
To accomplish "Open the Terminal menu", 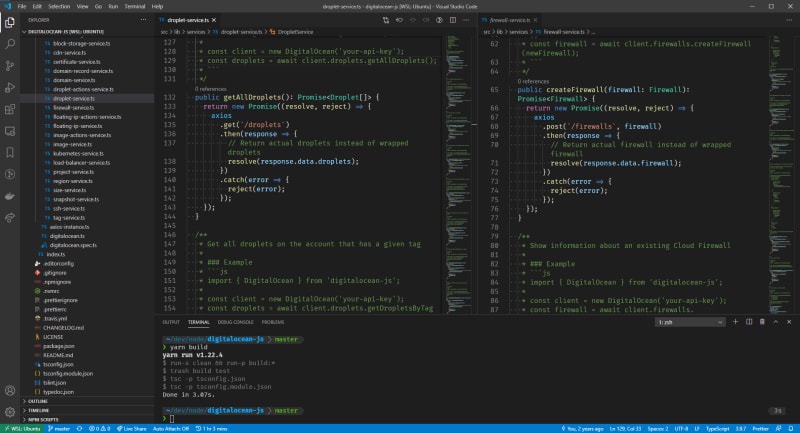I will (135, 7).
